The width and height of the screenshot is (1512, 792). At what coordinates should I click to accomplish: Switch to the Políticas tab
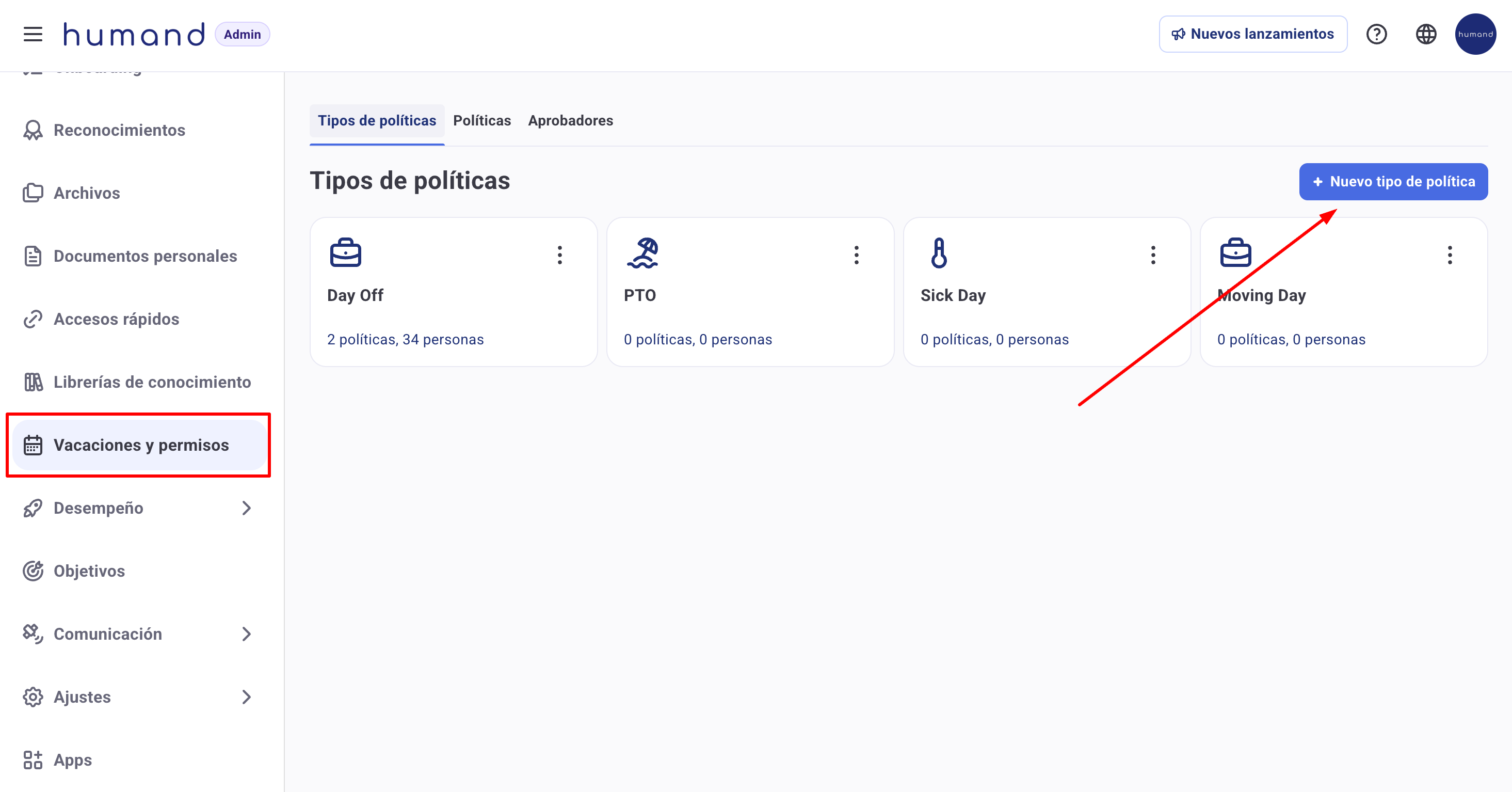coord(481,120)
